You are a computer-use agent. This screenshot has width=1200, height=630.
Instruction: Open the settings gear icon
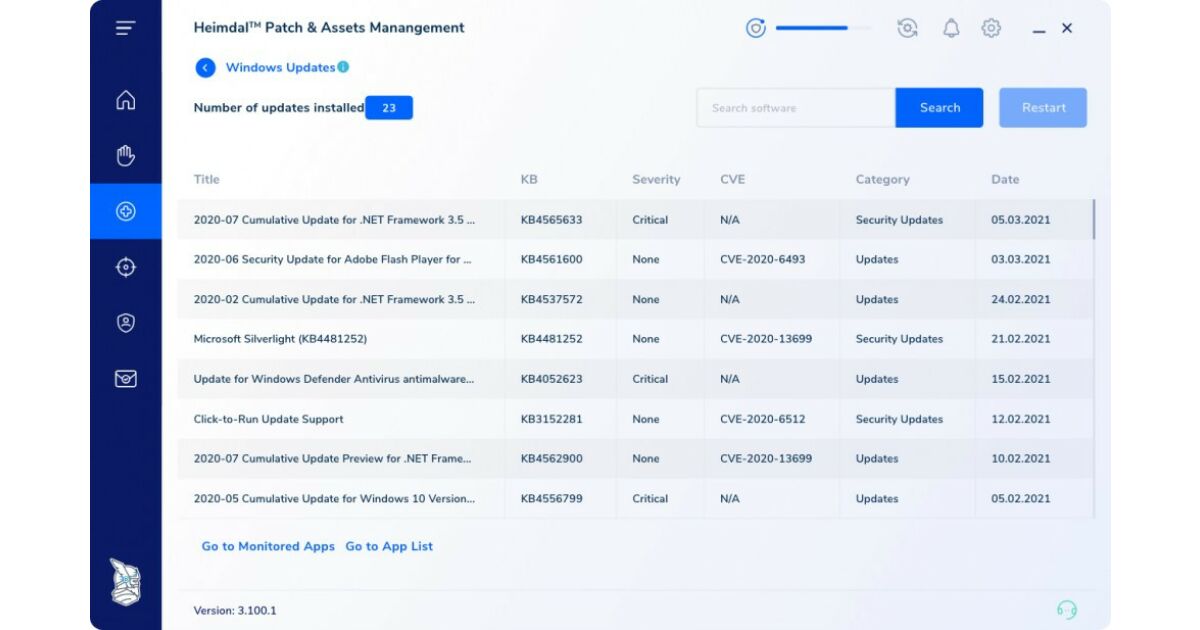click(x=991, y=28)
